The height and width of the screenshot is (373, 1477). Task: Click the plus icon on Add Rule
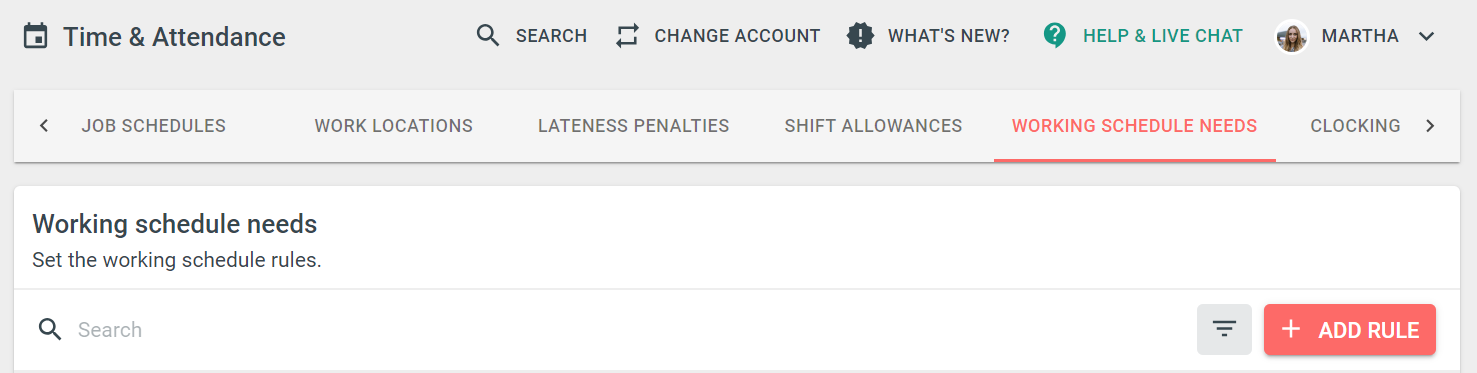(x=1291, y=329)
